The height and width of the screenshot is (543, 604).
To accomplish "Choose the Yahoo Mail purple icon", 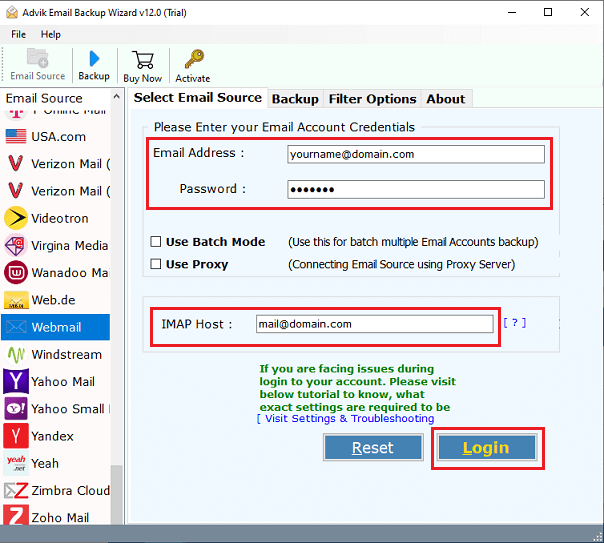I will (x=15, y=381).
